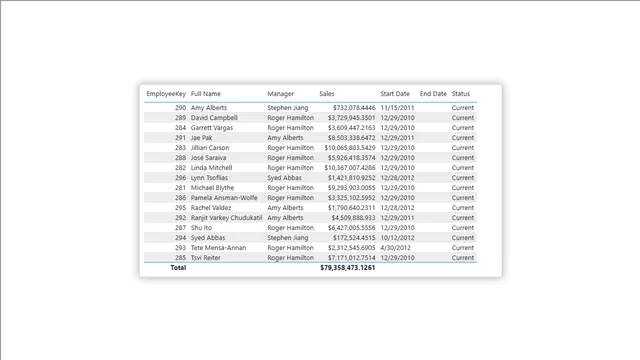Click employee key 293

click(x=180, y=248)
